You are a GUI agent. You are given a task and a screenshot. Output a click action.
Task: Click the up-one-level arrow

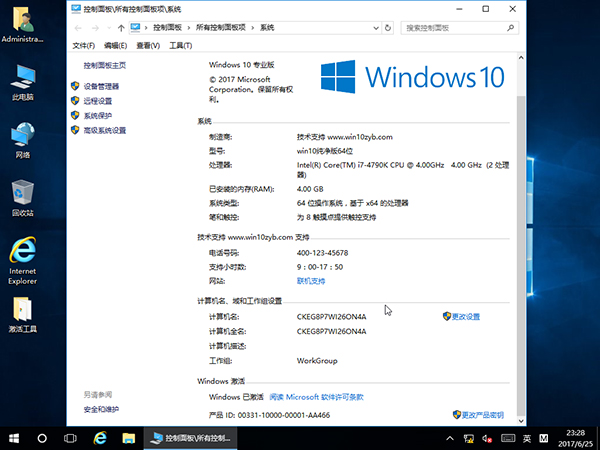(119, 28)
